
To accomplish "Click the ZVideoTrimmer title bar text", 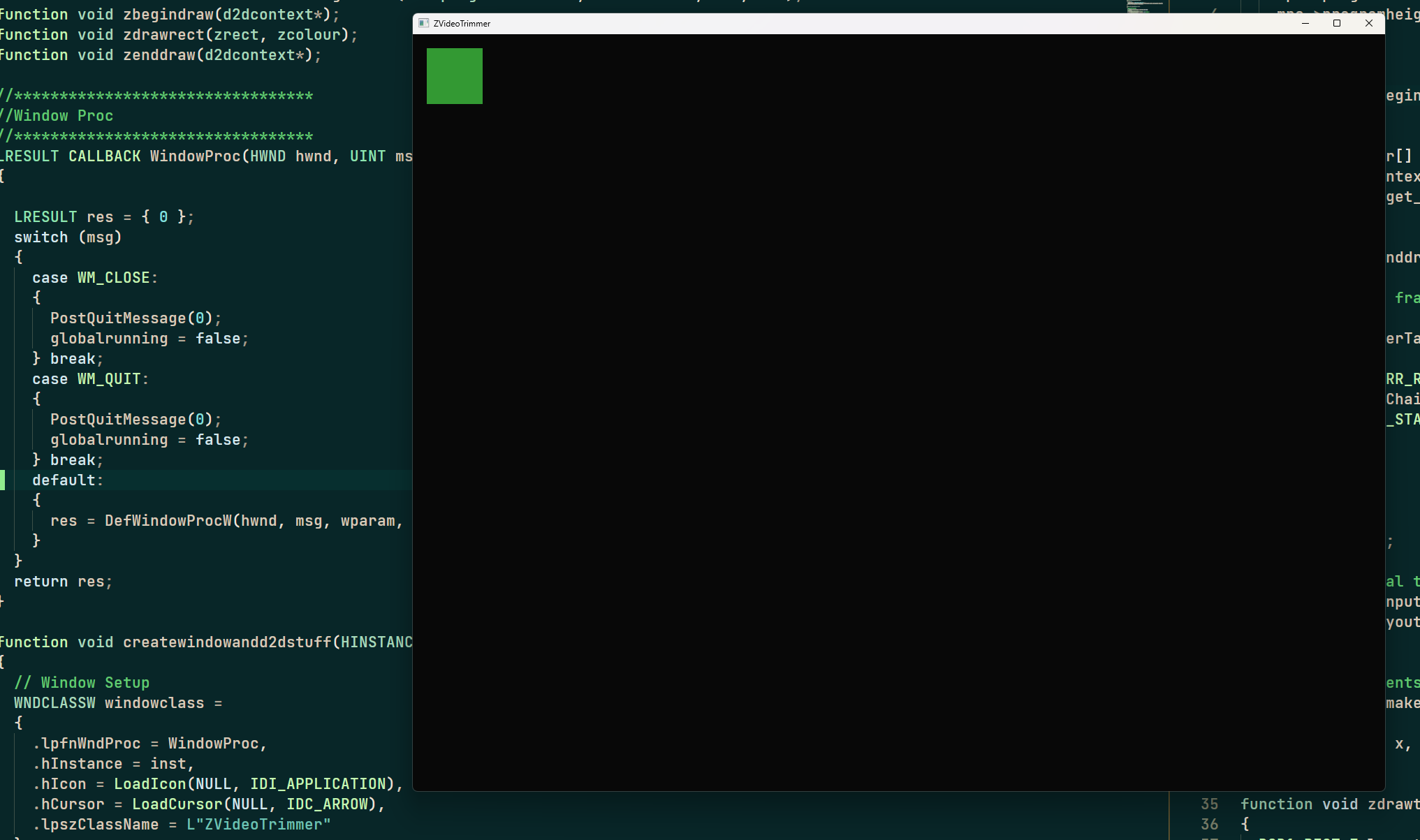I will (462, 24).
